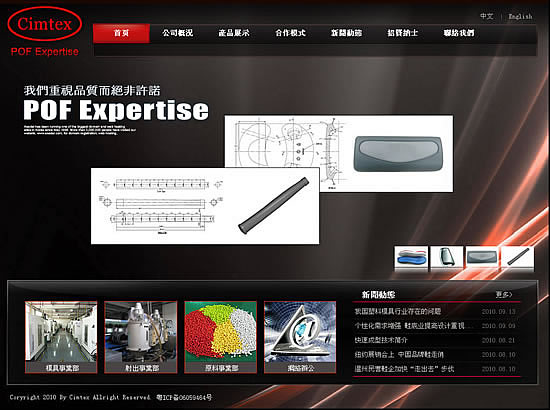Screen dimensions: 550x410
Task: Go to 产品展示 products page
Action: [234, 33]
